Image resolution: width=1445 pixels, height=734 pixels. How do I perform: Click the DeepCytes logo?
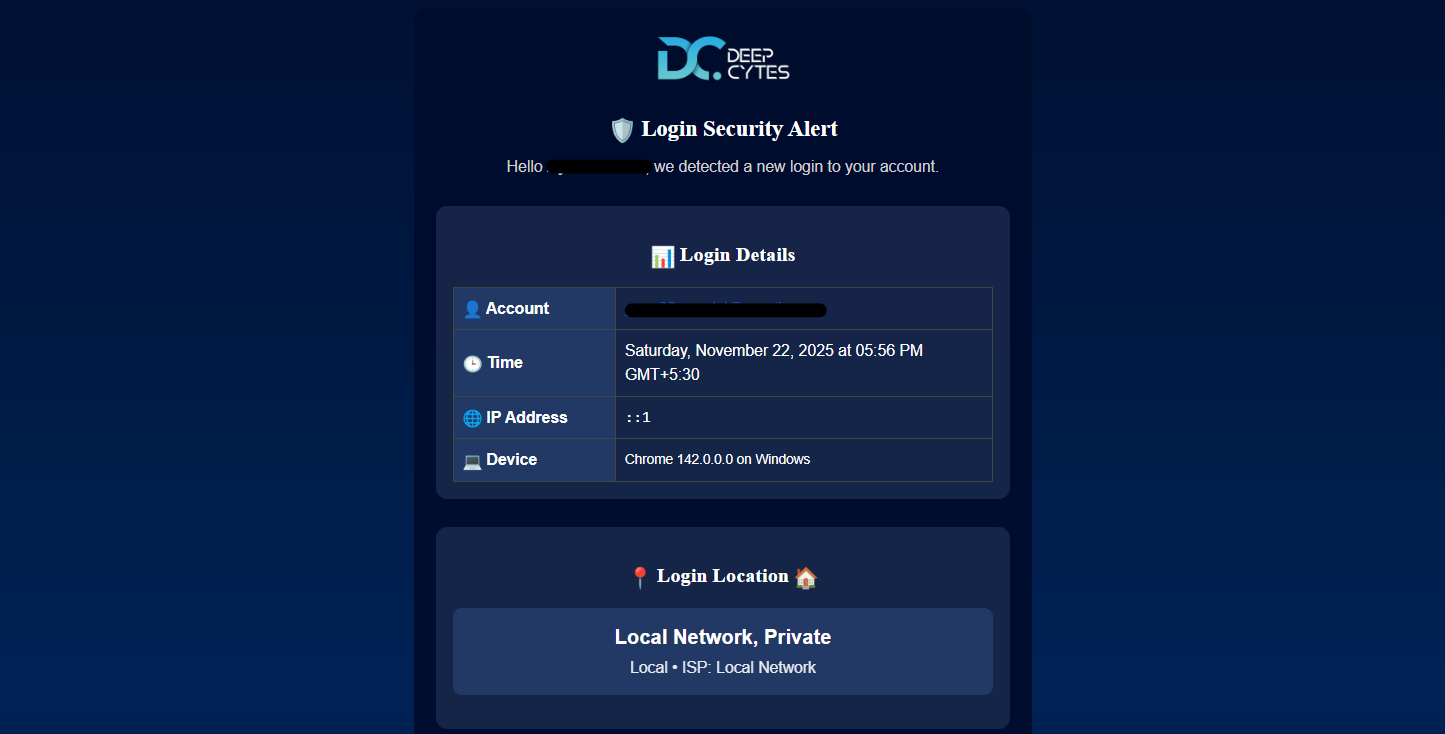pos(723,59)
